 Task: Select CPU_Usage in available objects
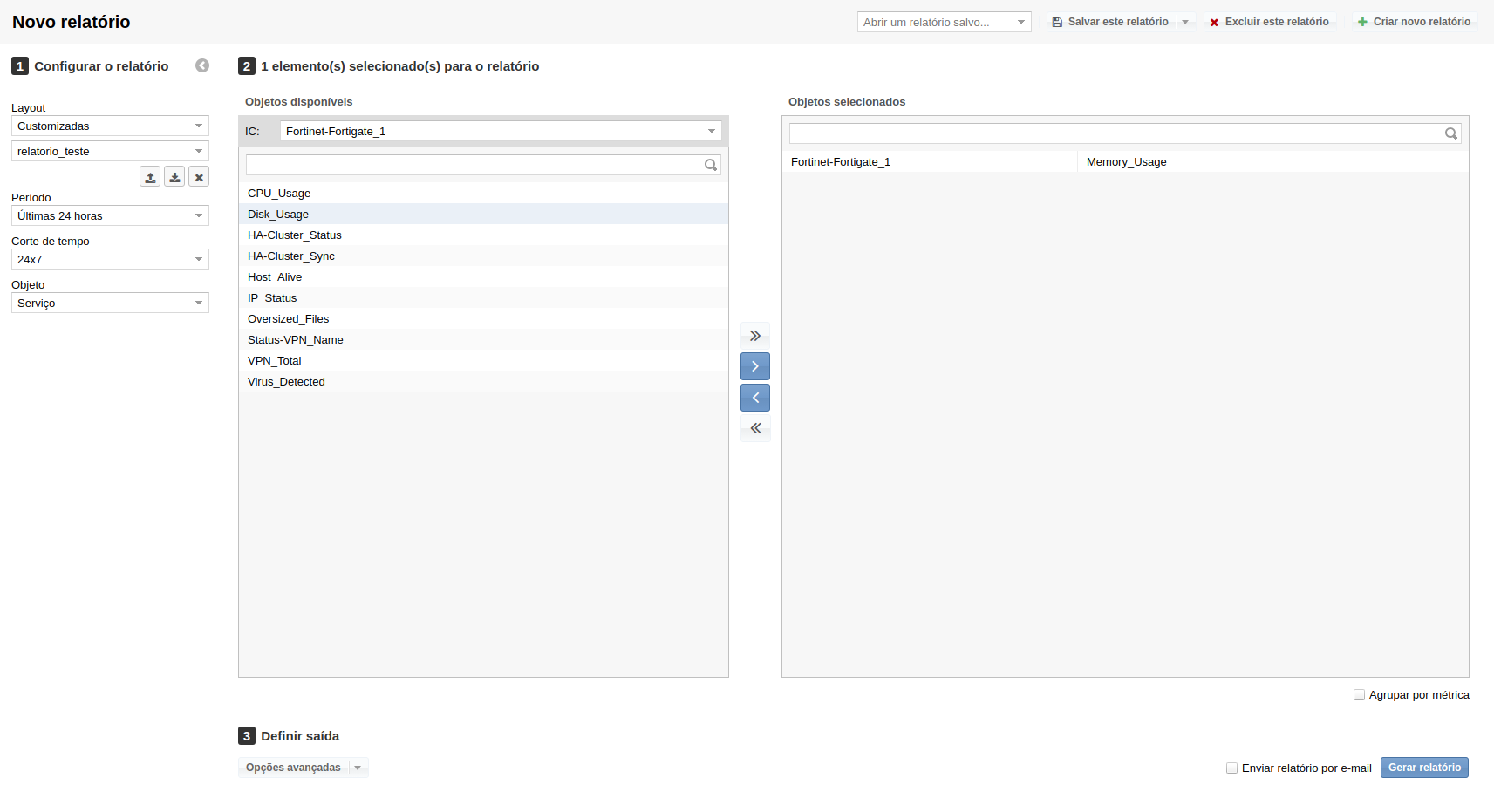click(279, 194)
